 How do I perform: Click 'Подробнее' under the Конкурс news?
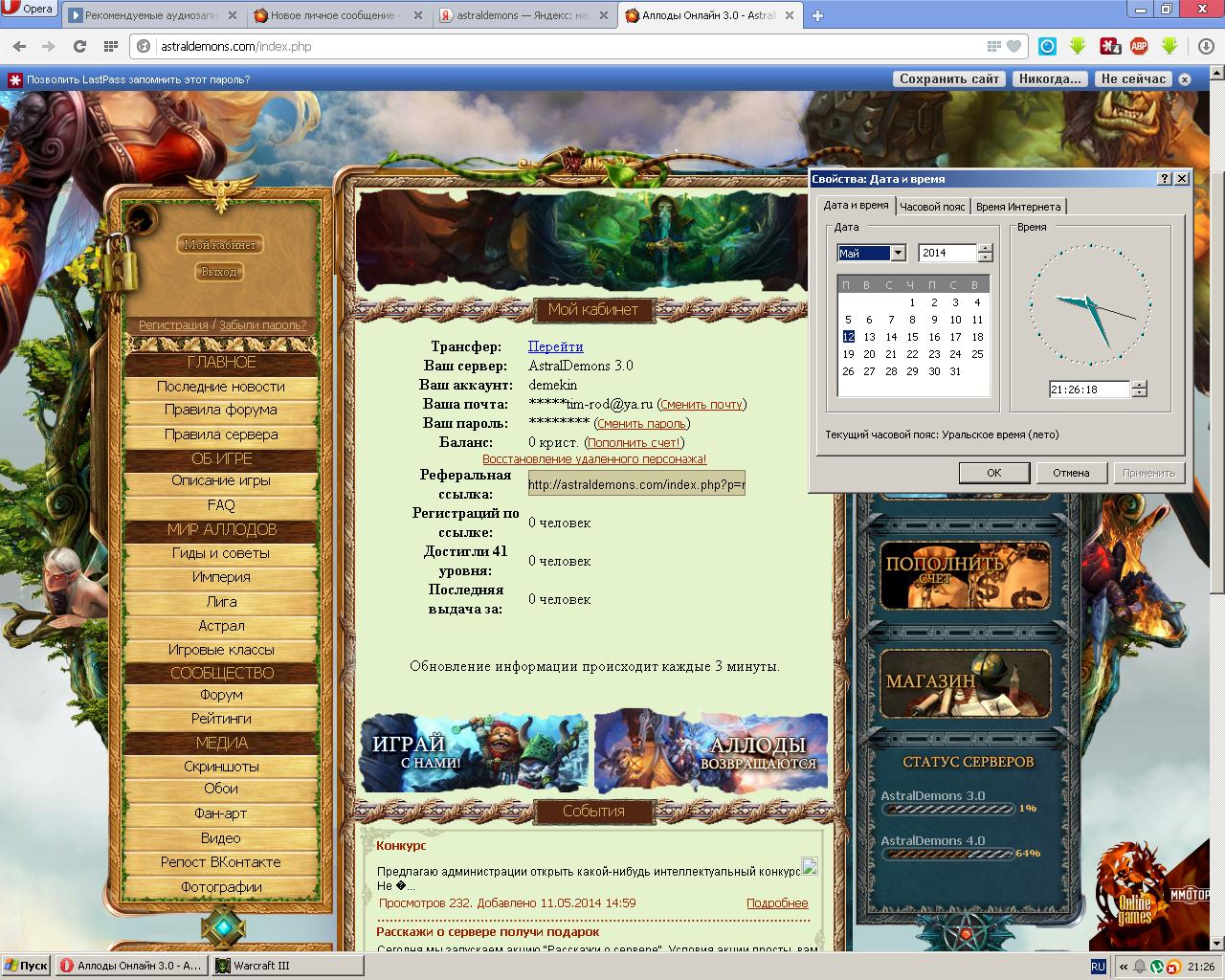click(777, 903)
